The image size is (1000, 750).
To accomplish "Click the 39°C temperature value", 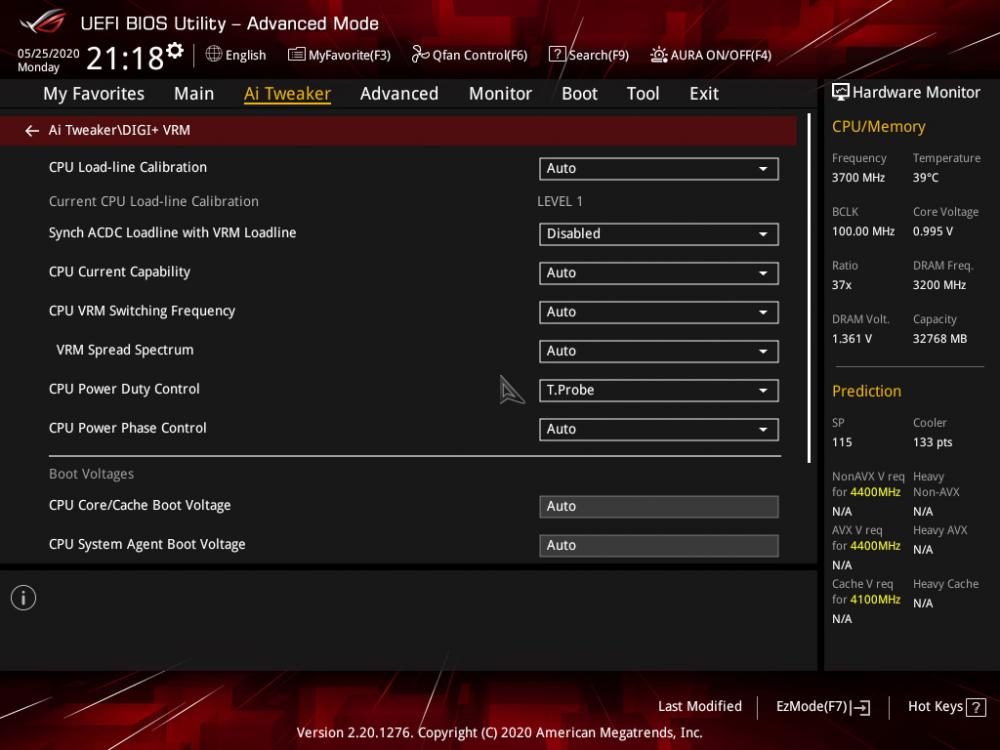I will tap(925, 178).
